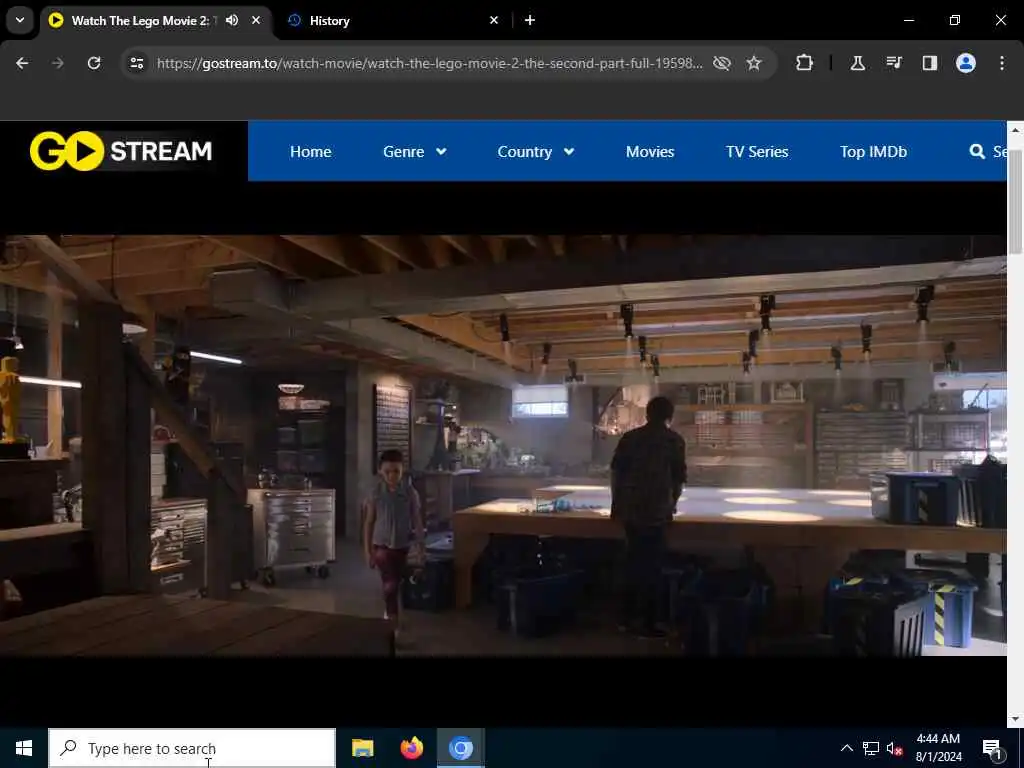Open the tab search dropdown arrow
The image size is (1024, 768).
point(20,20)
